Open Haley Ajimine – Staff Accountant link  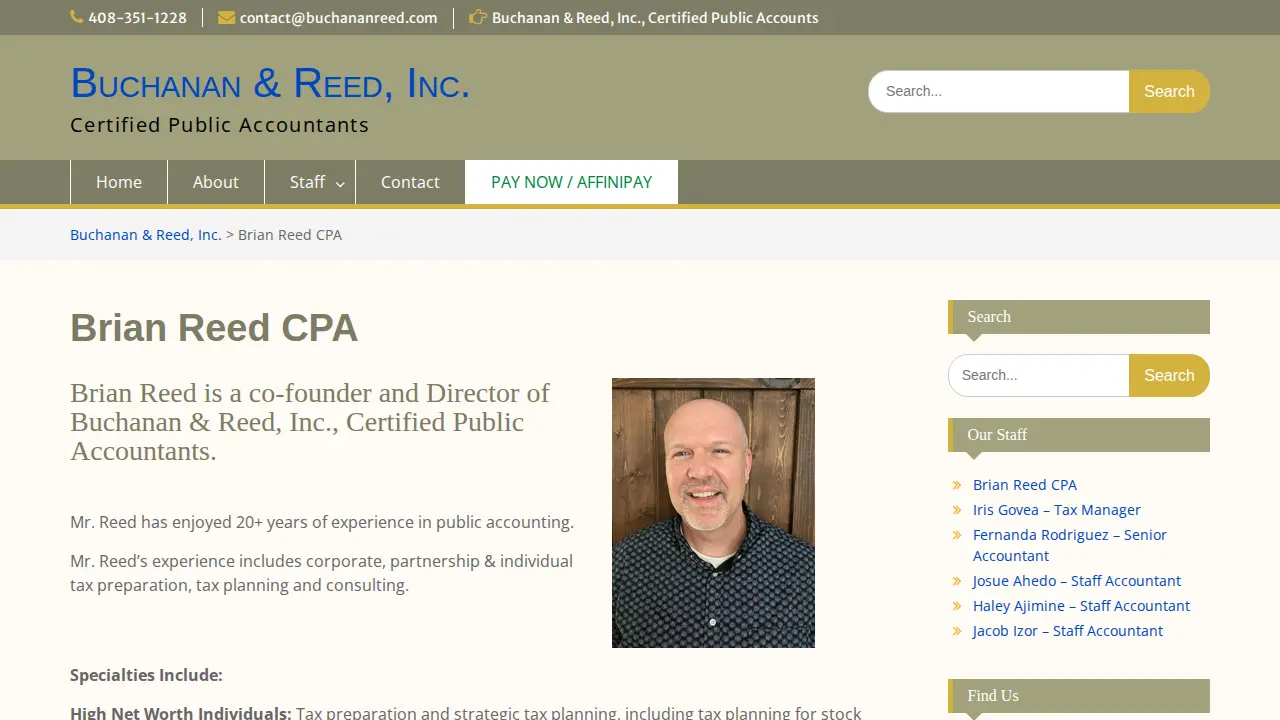coord(1081,606)
